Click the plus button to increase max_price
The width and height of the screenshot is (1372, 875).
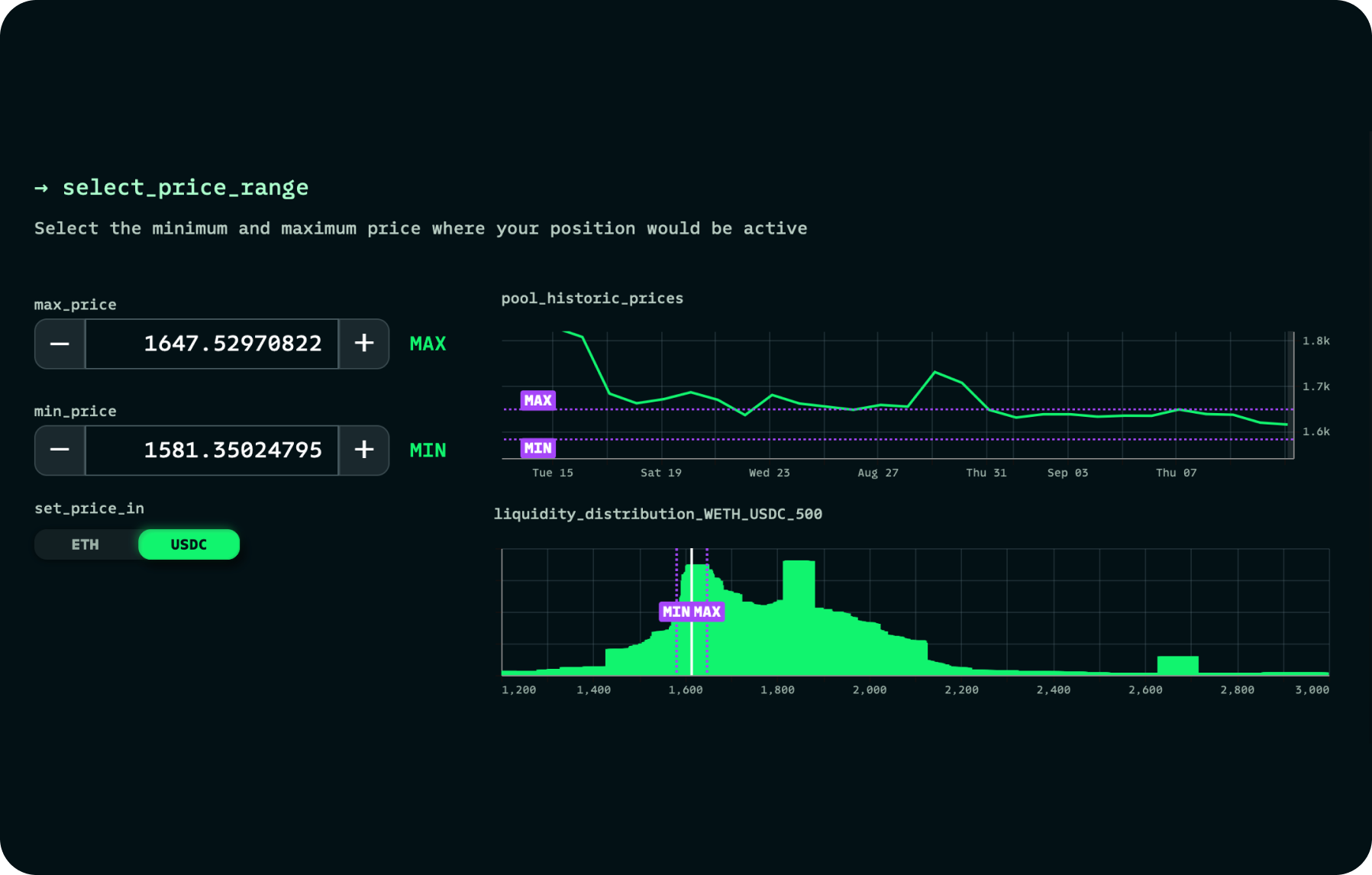point(364,344)
